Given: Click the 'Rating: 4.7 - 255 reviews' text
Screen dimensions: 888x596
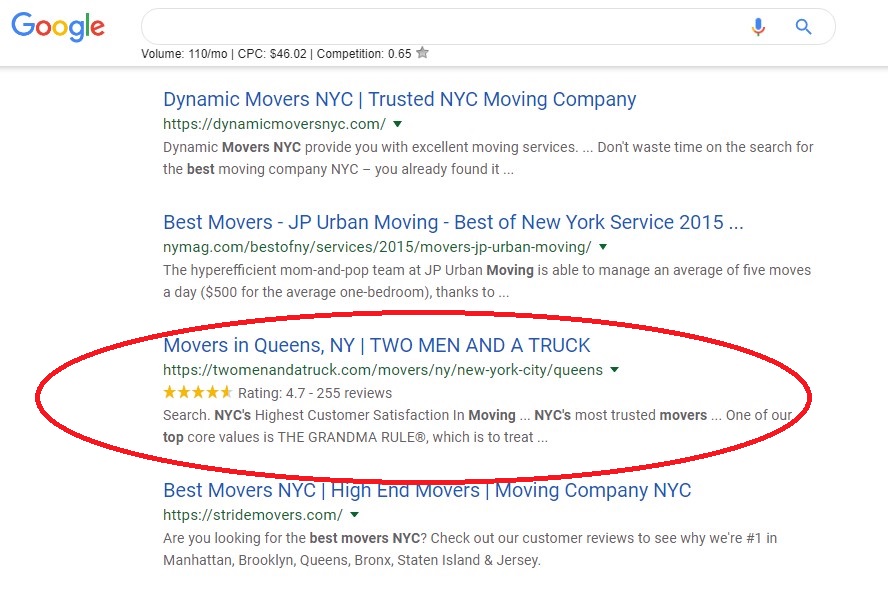Looking at the screenshot, I should tap(315, 393).
